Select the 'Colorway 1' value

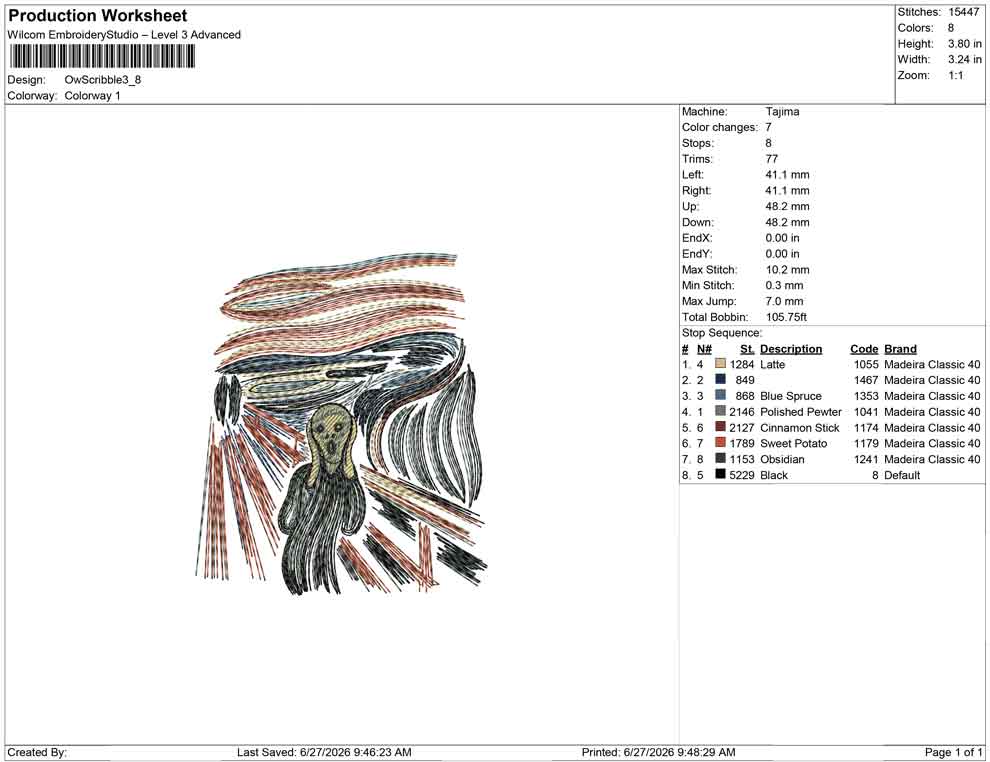[92, 96]
